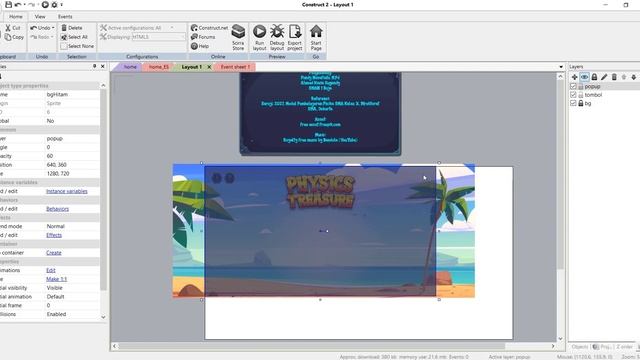Switch to the home layout tab
The height and width of the screenshot is (360, 640).
pyautogui.click(x=130, y=67)
